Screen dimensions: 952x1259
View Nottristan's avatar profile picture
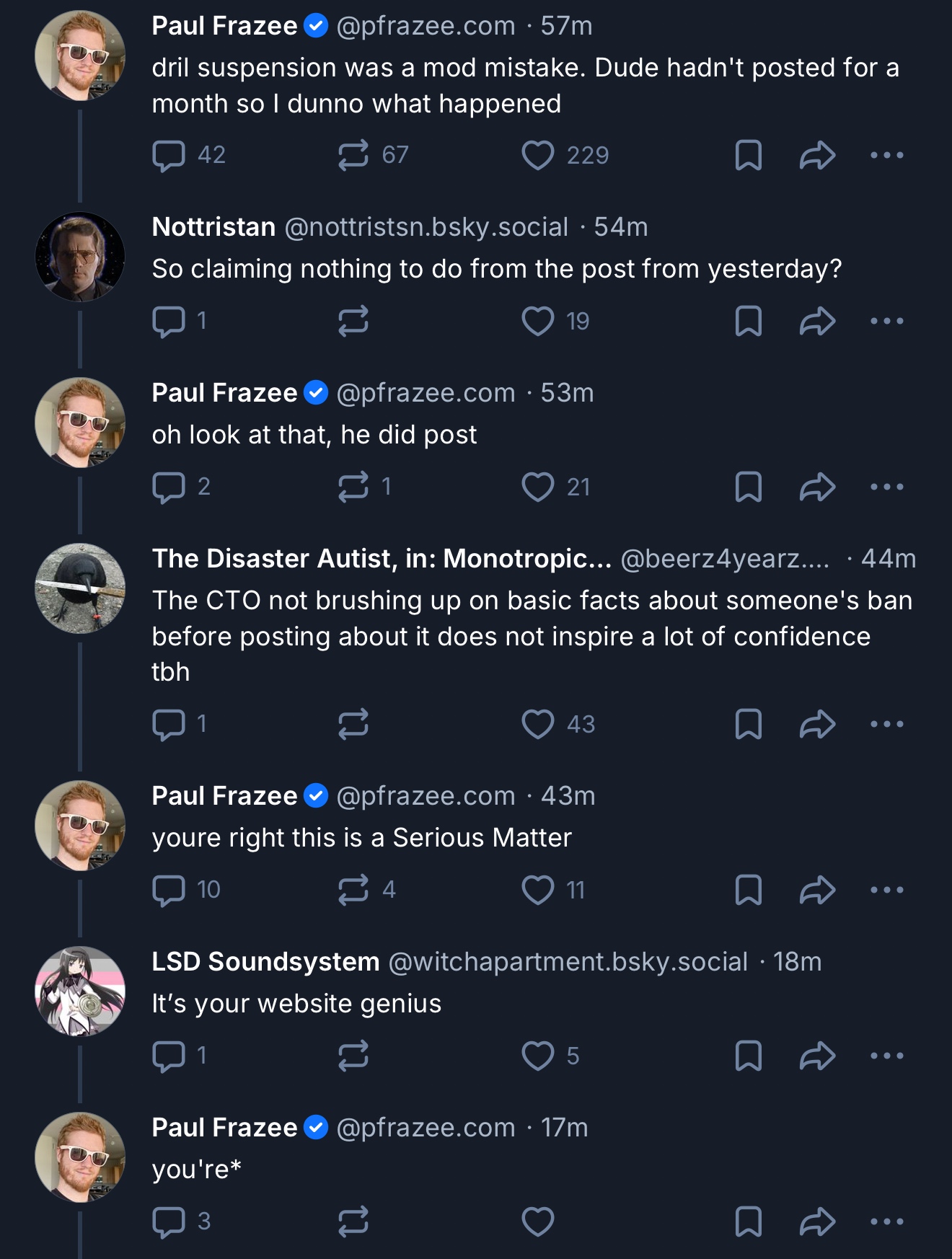tap(80, 256)
